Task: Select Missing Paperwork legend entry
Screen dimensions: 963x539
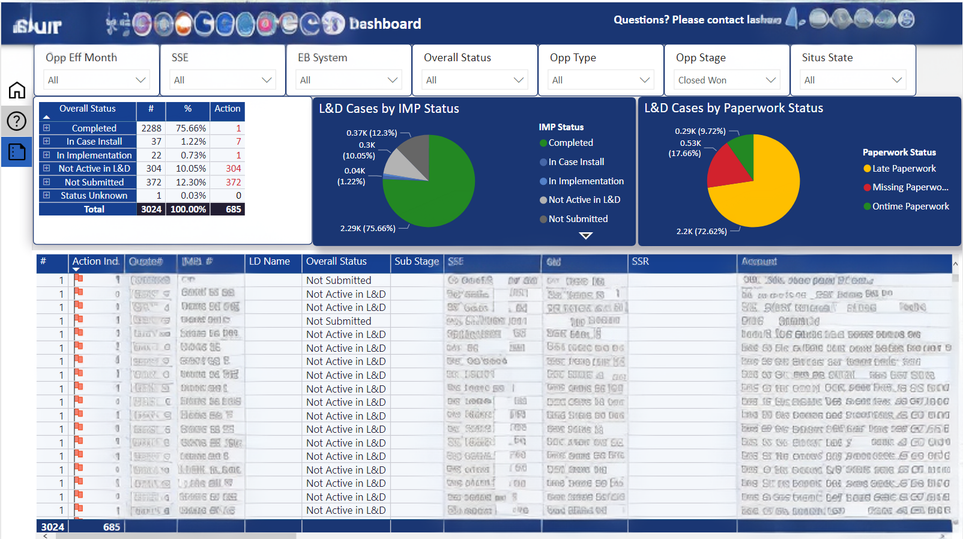Action: [x=906, y=187]
